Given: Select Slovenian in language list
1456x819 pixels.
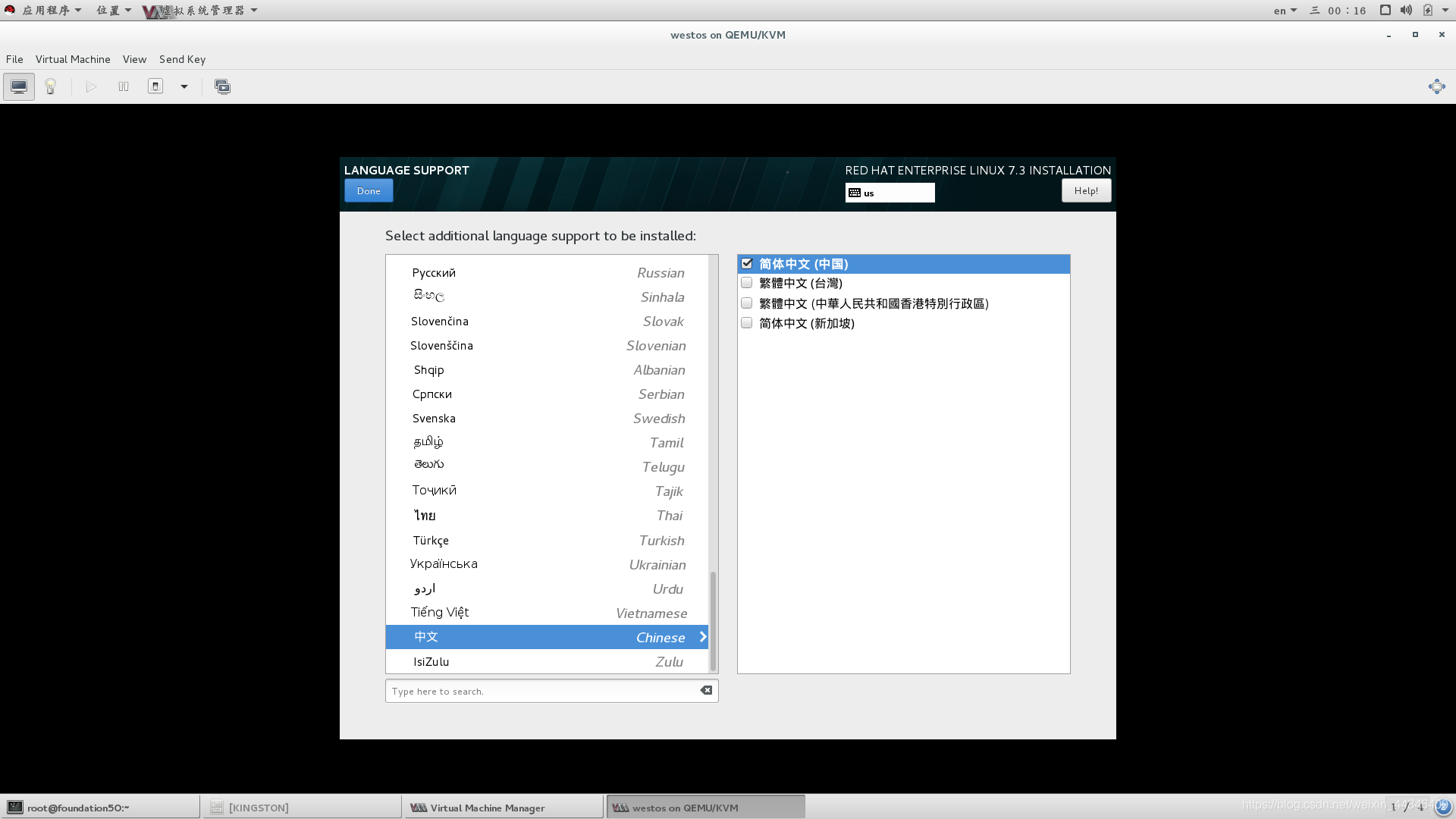Looking at the screenshot, I should click(x=547, y=346).
